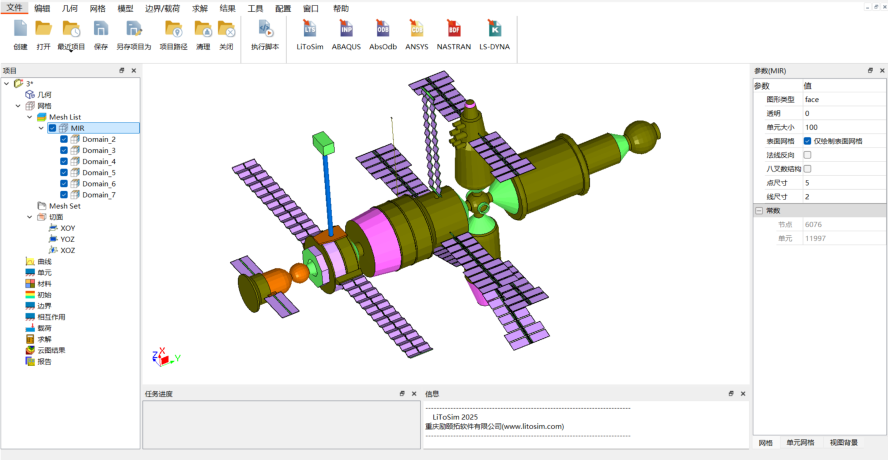Click the 单元大小 value field

coord(844,127)
